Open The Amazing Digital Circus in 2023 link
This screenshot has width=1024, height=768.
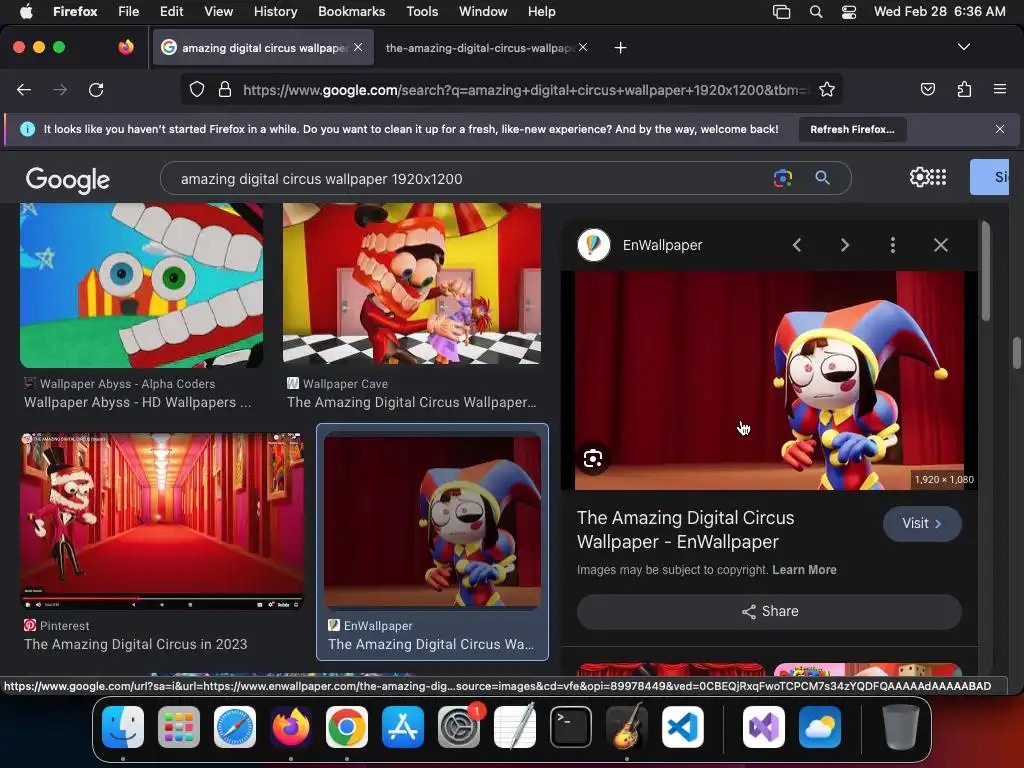tap(136, 644)
